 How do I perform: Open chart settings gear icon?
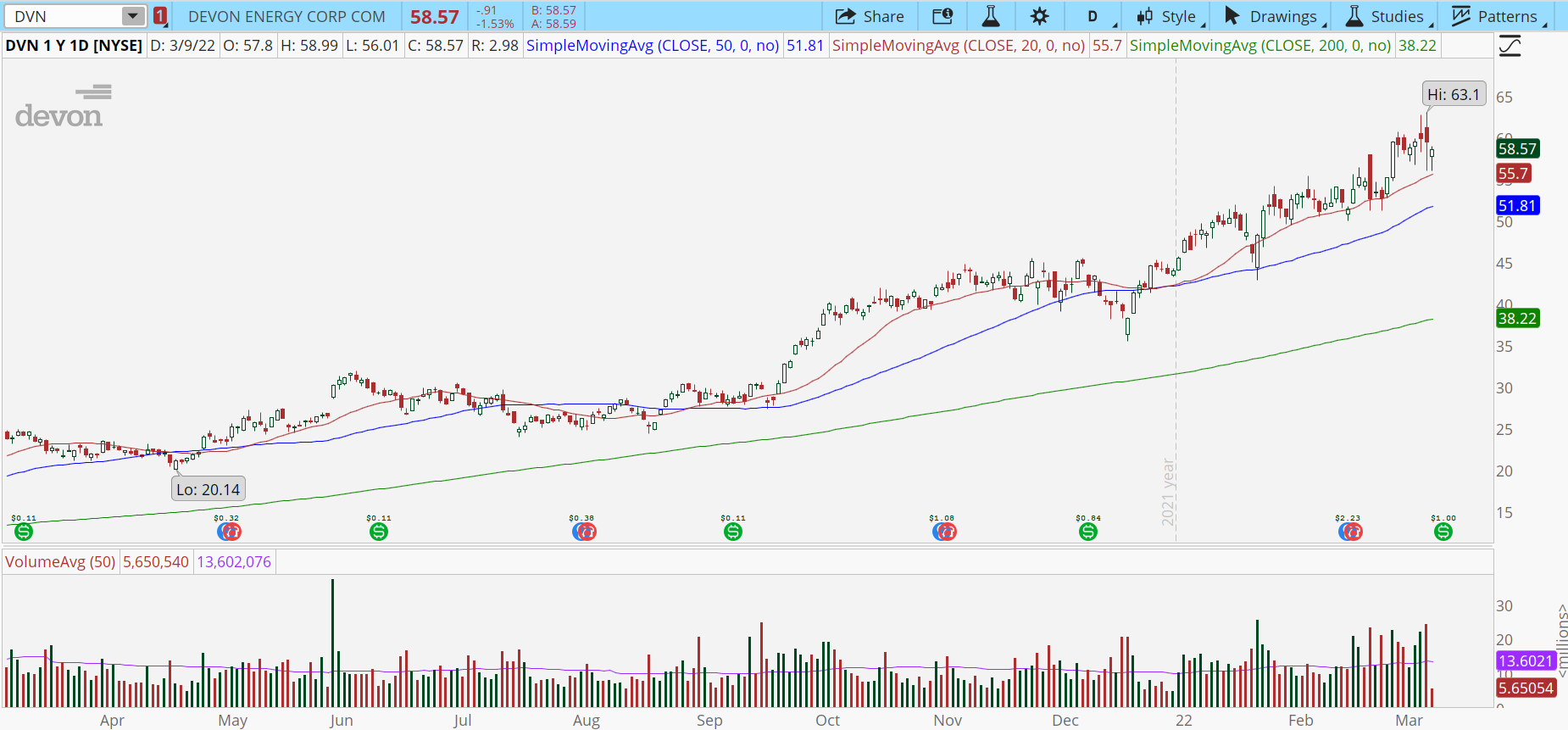click(x=1039, y=16)
